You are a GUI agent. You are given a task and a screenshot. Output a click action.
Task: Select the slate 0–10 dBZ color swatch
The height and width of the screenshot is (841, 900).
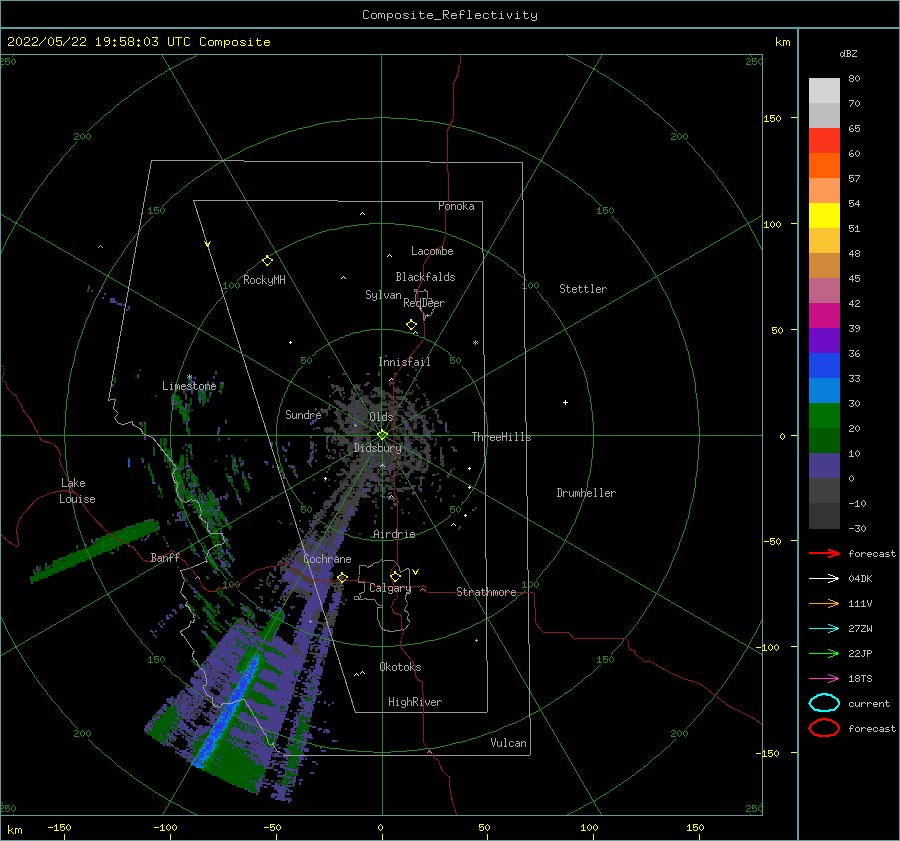(824, 466)
